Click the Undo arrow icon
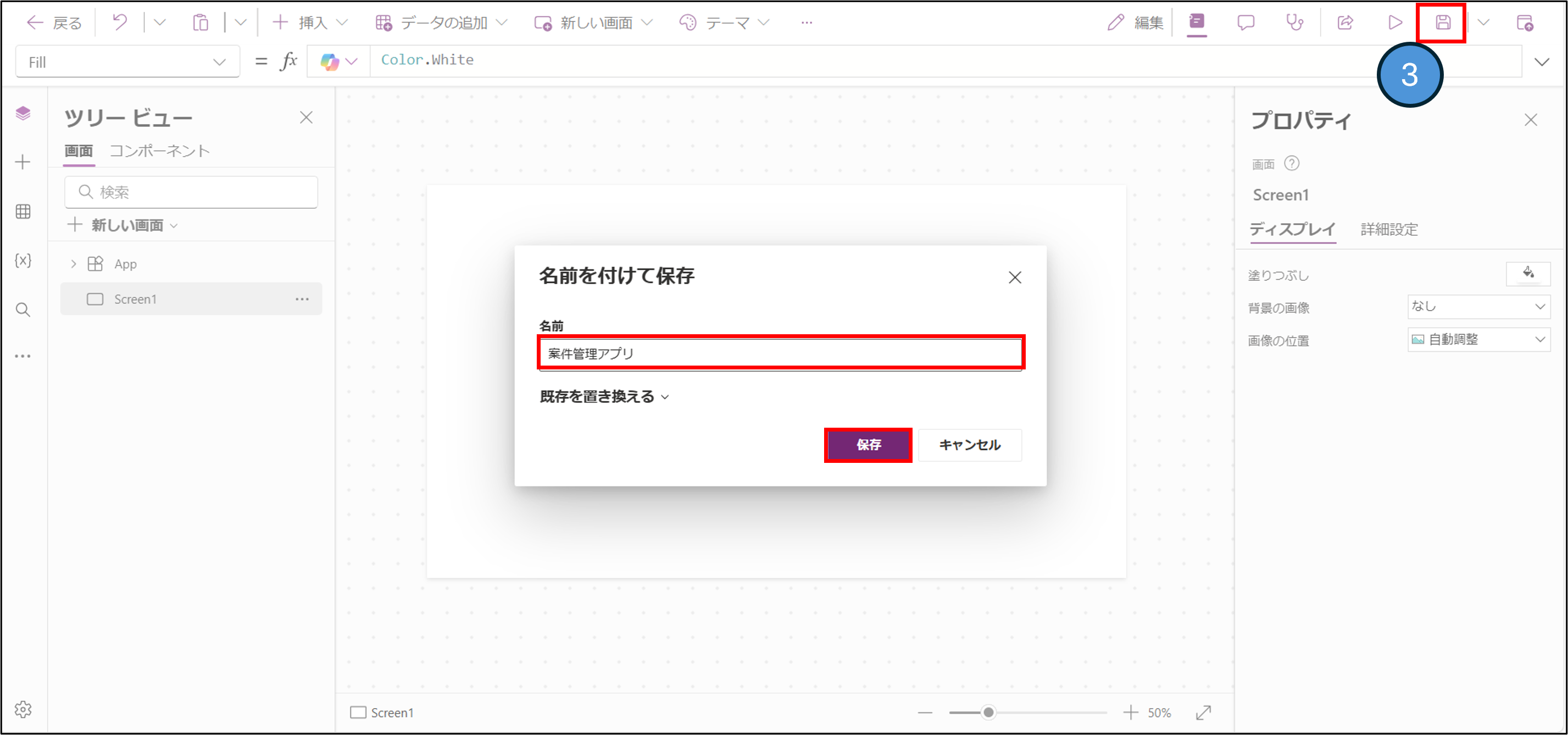The width and height of the screenshot is (1568, 735). [x=120, y=23]
